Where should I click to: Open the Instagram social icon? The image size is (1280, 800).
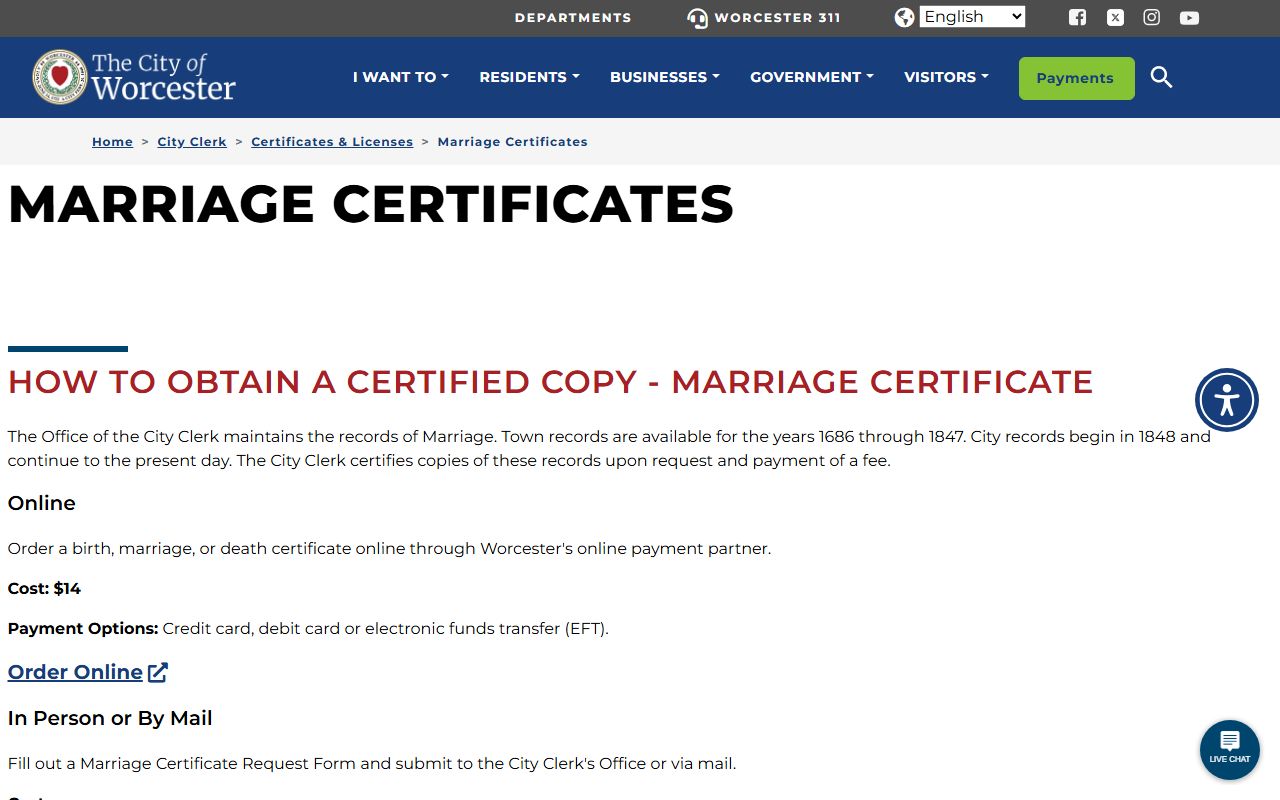[x=1152, y=17]
